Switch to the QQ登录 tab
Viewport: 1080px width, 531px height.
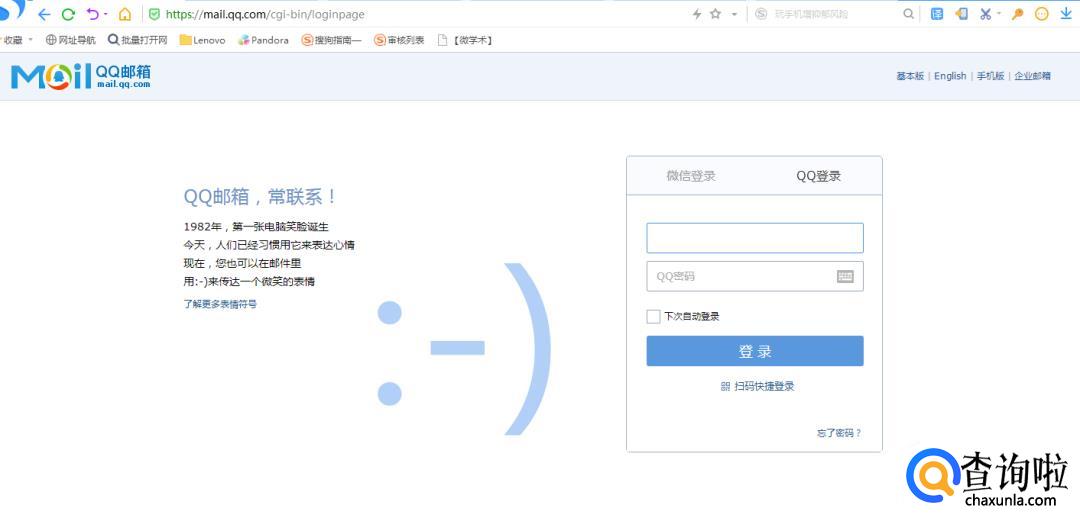click(818, 176)
